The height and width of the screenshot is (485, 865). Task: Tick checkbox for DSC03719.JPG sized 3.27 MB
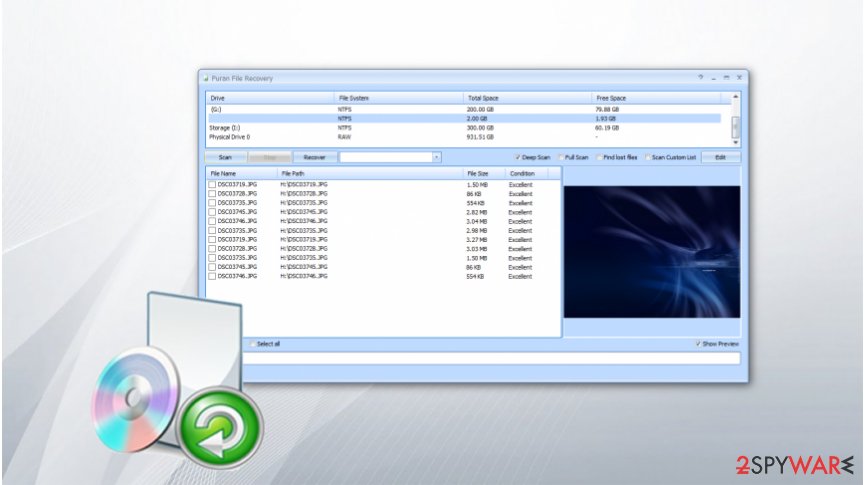[x=212, y=239]
